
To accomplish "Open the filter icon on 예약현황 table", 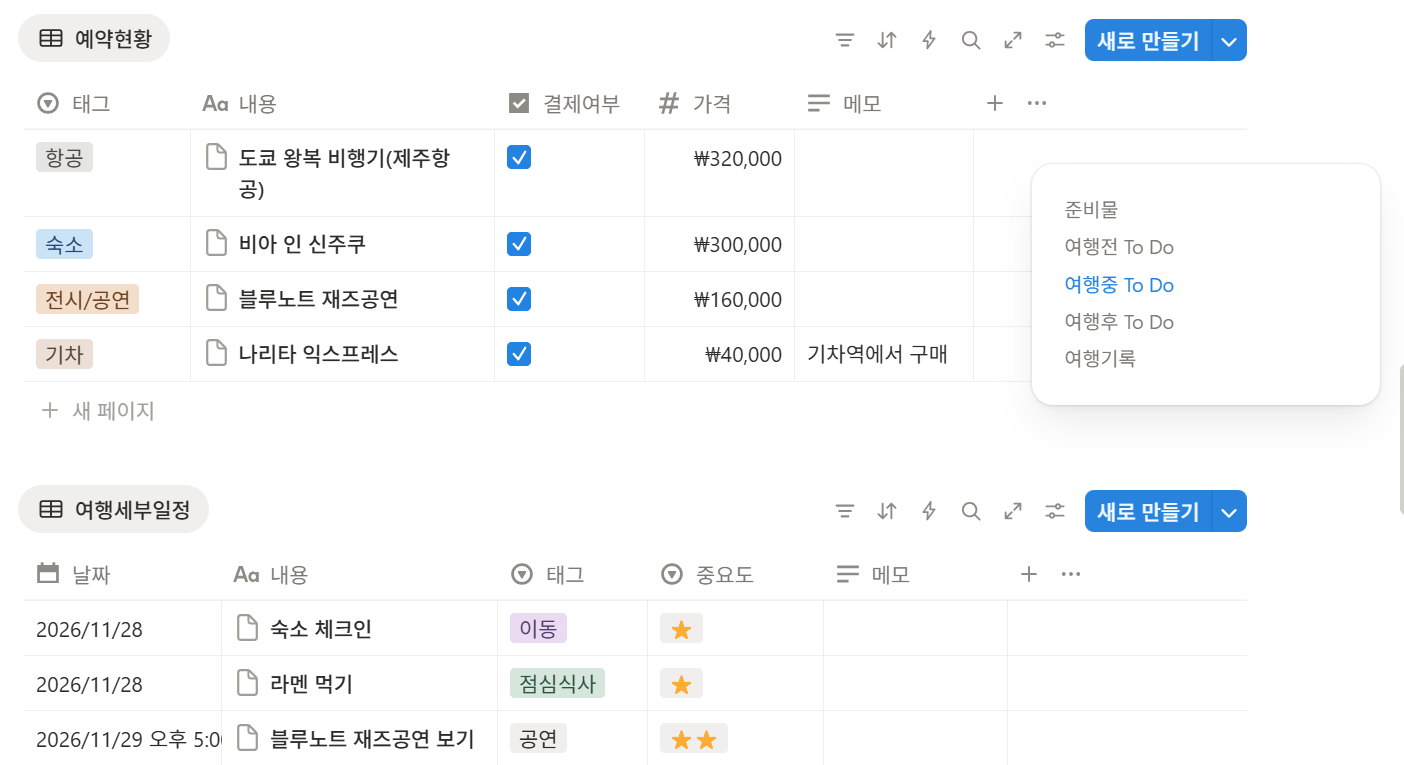I will coord(845,40).
